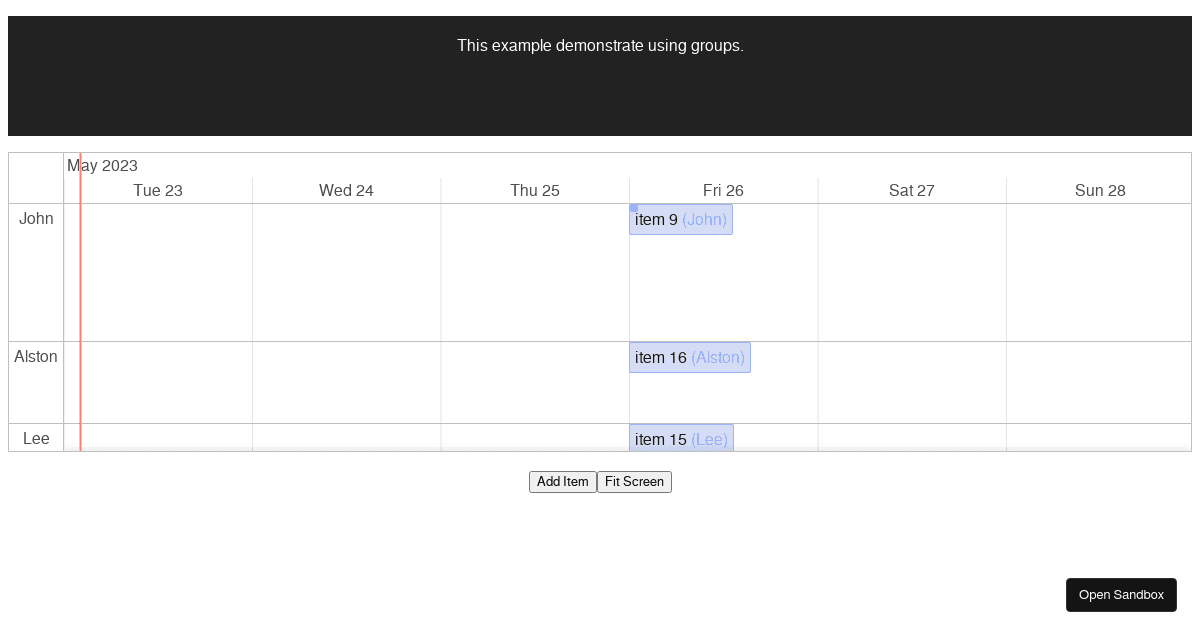Select the Sat 27 column header
The height and width of the screenshot is (630, 1200).
coord(911,190)
